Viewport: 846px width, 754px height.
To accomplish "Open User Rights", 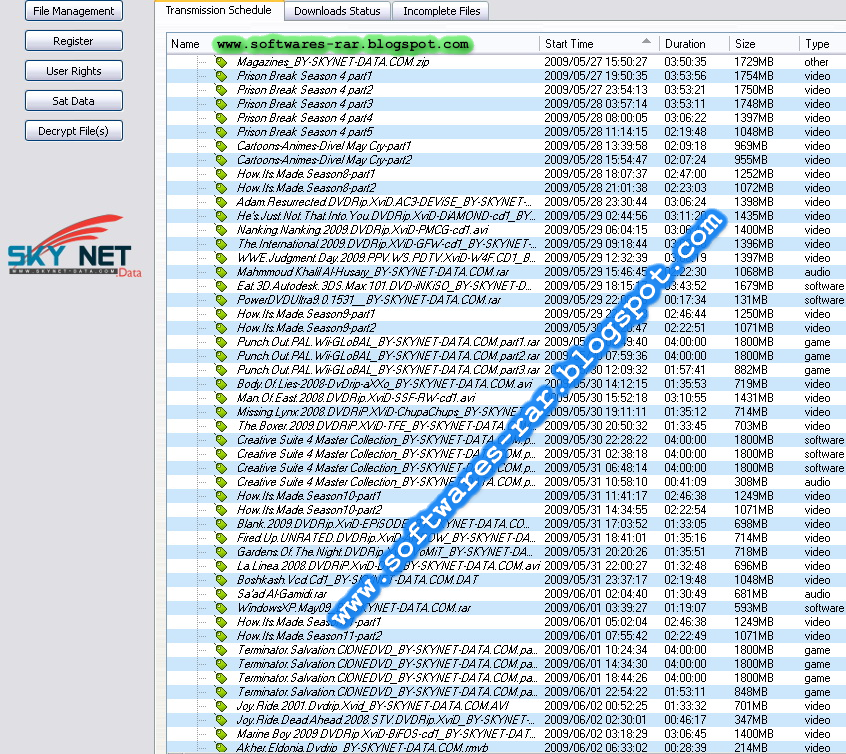I will 74,71.
